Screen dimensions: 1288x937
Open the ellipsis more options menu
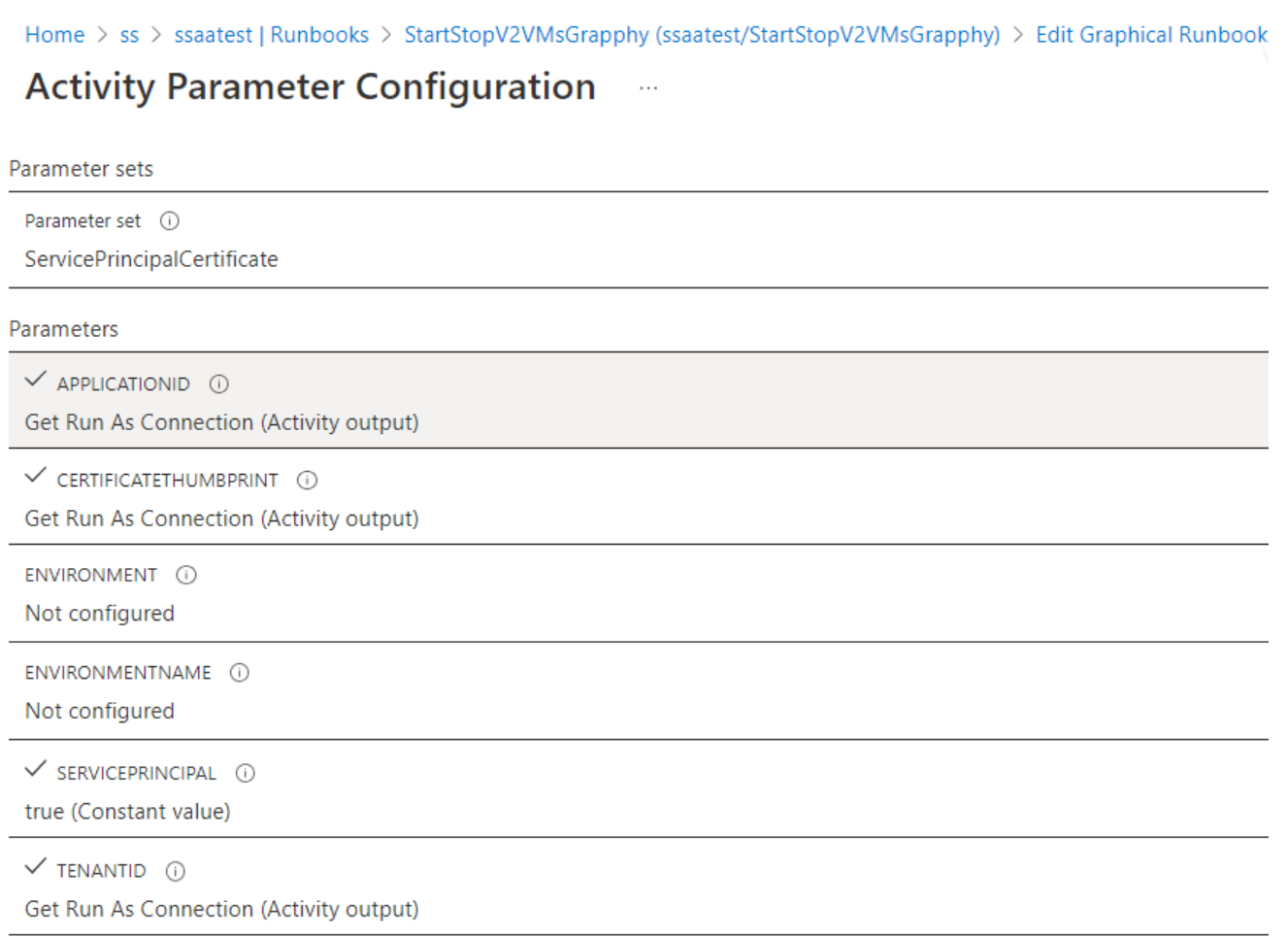coord(648,88)
